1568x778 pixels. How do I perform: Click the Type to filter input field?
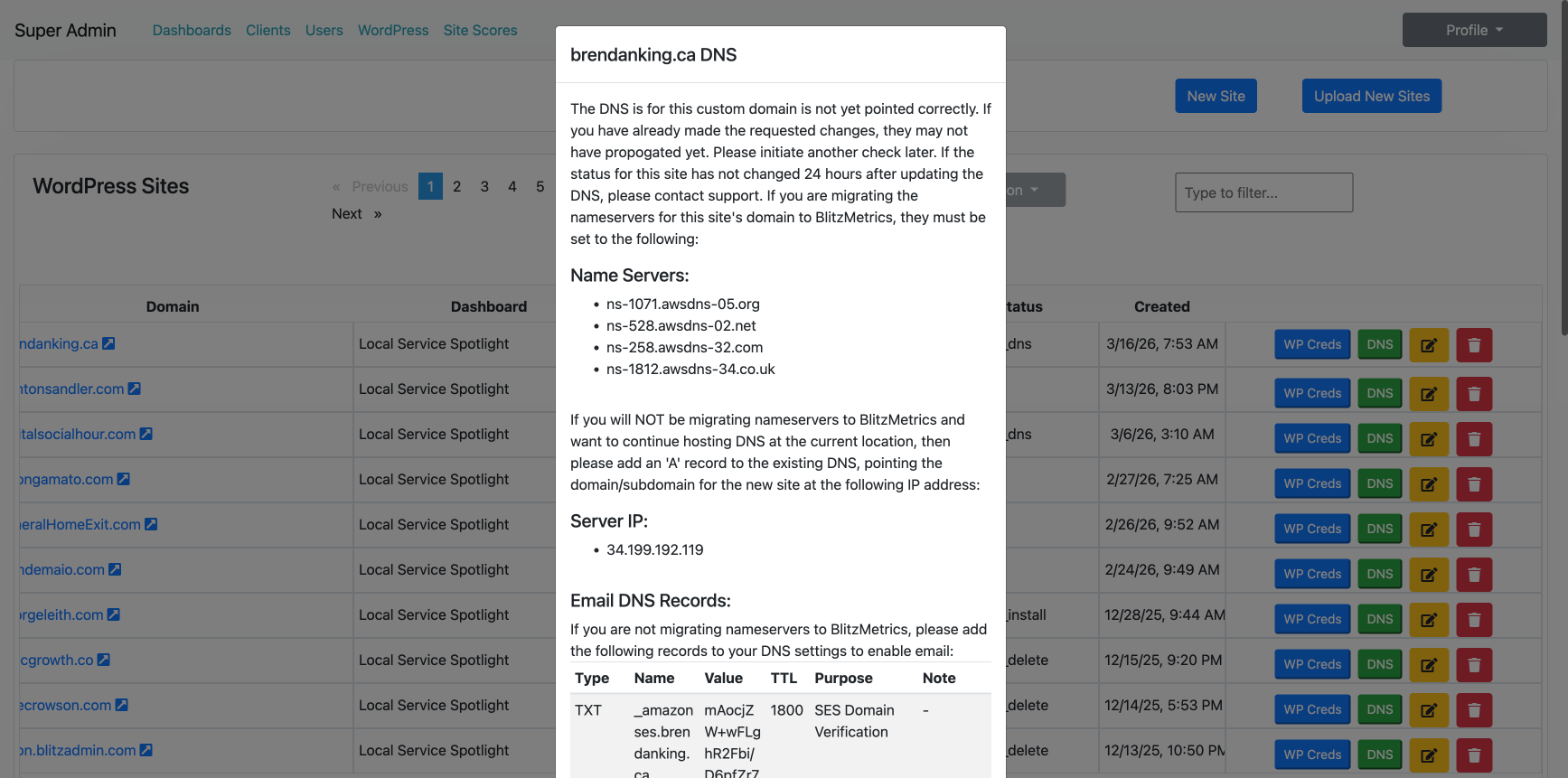pos(1263,192)
